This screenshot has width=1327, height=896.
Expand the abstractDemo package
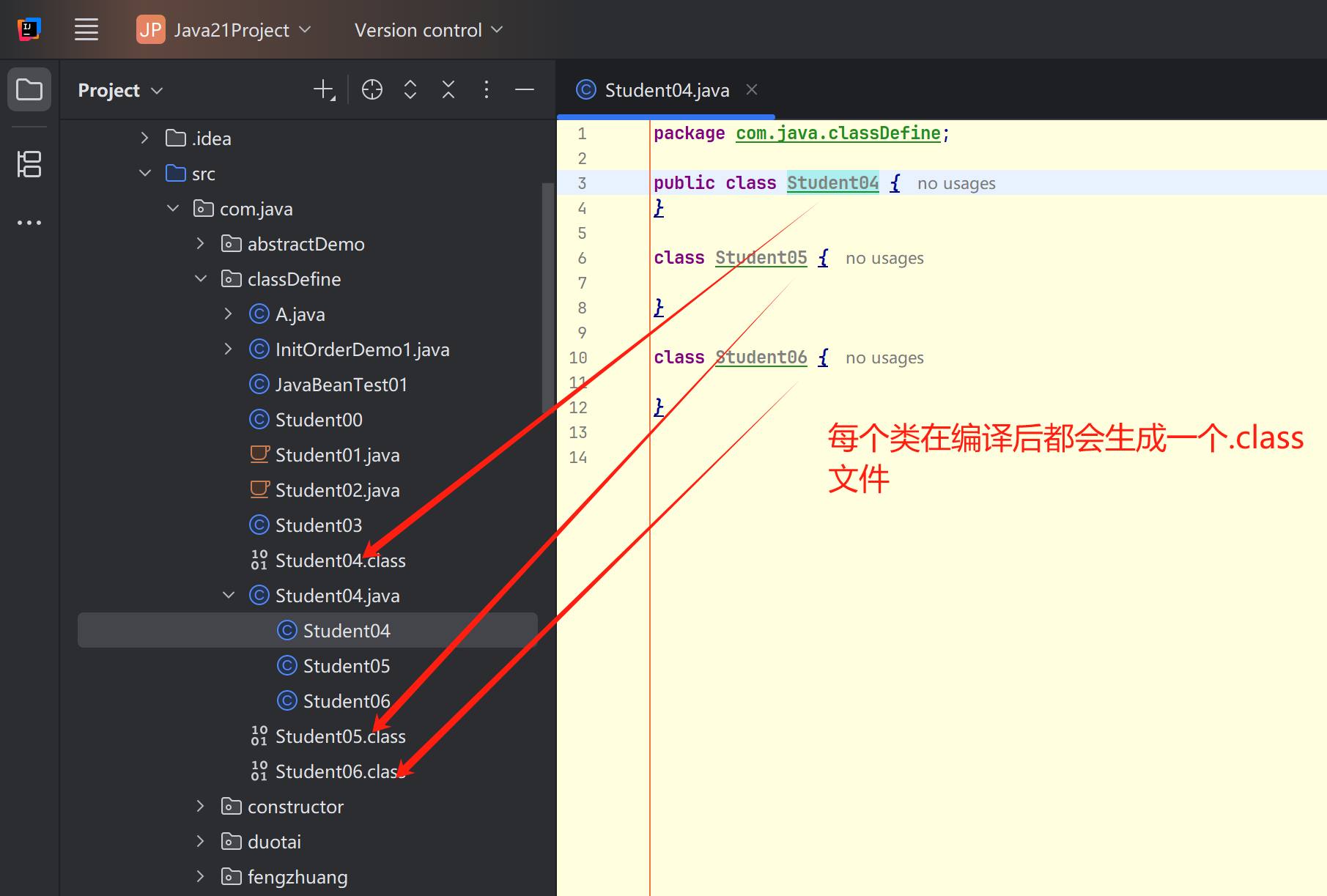pos(200,243)
